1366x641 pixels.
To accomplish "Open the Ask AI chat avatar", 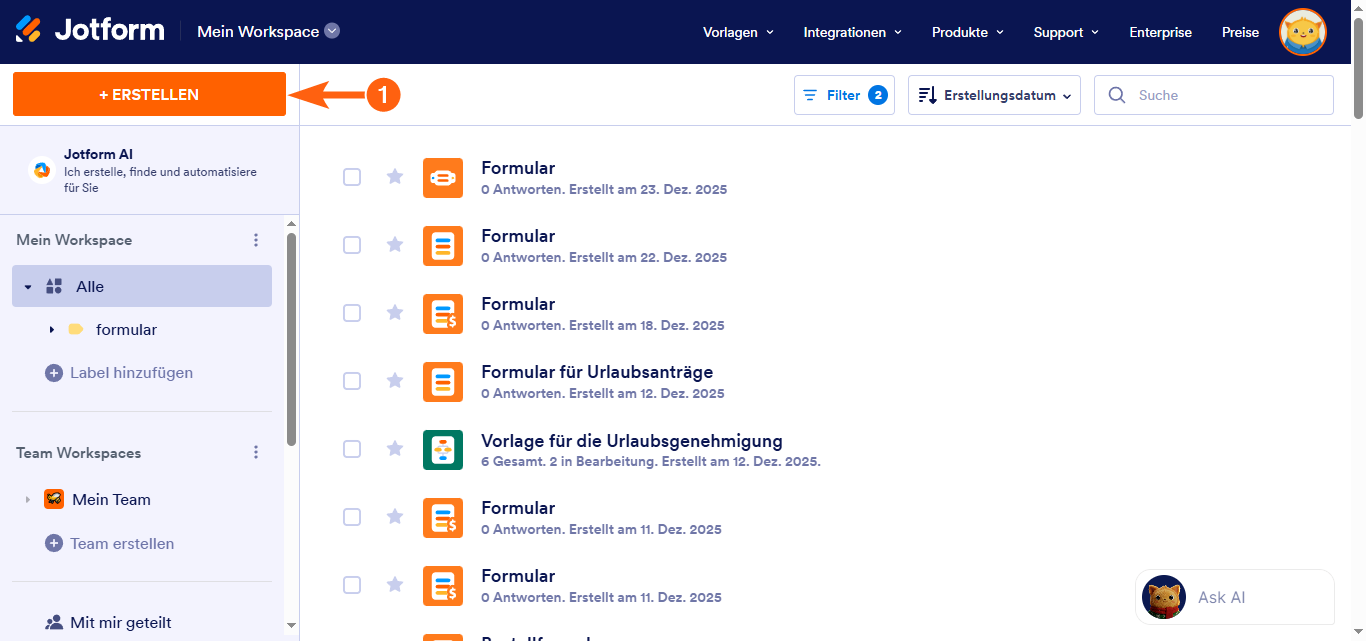I will tap(1162, 597).
